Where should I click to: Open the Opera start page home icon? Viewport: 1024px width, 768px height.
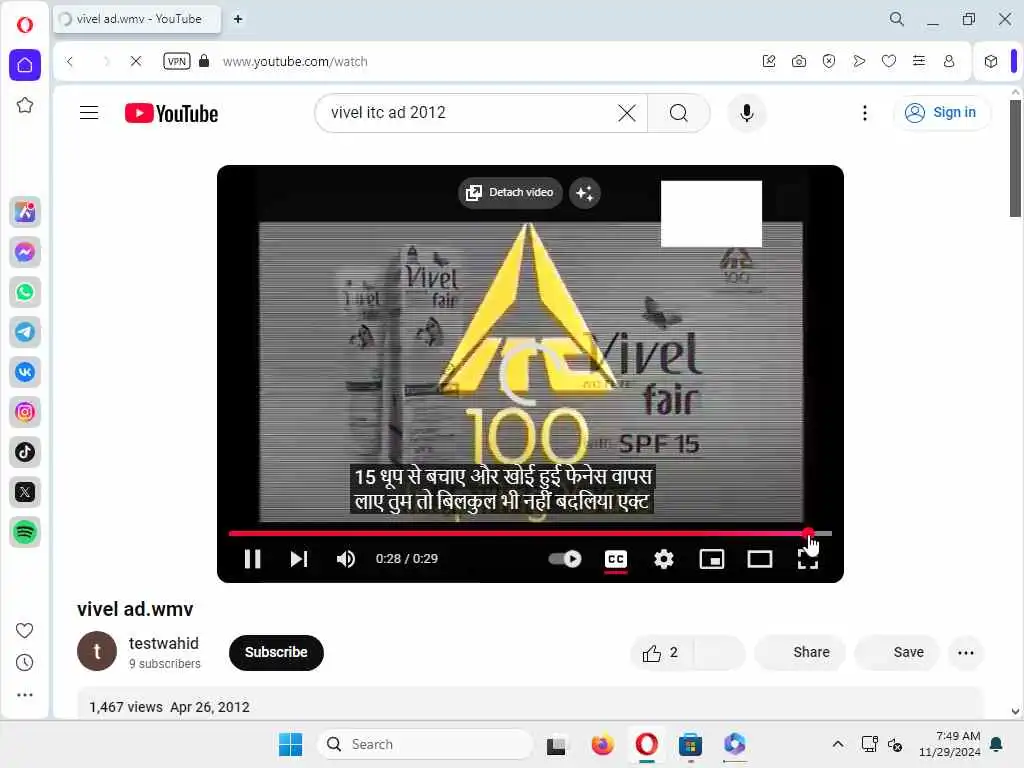(x=25, y=65)
